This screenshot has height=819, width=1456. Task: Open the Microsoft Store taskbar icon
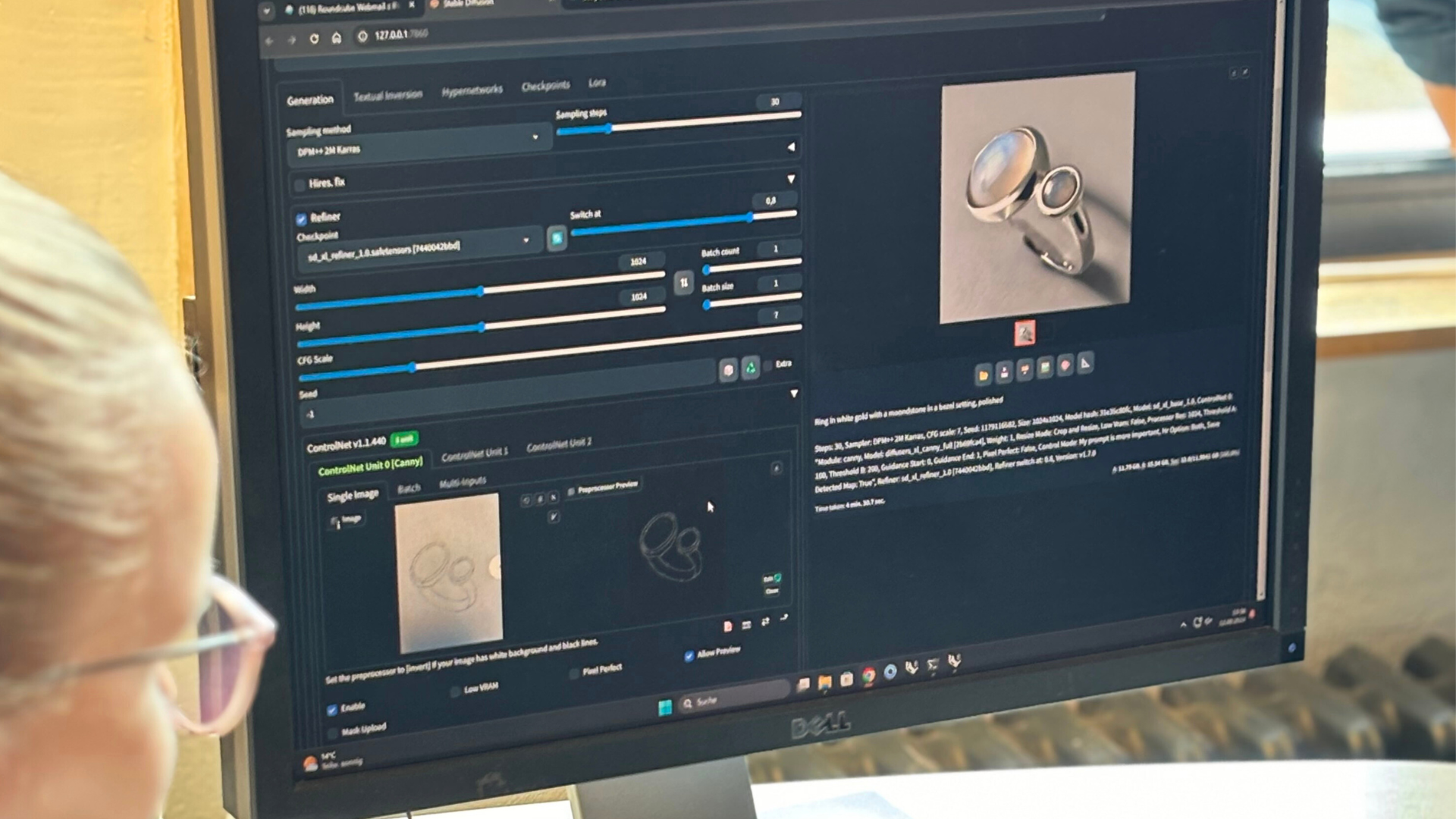pyautogui.click(x=846, y=678)
